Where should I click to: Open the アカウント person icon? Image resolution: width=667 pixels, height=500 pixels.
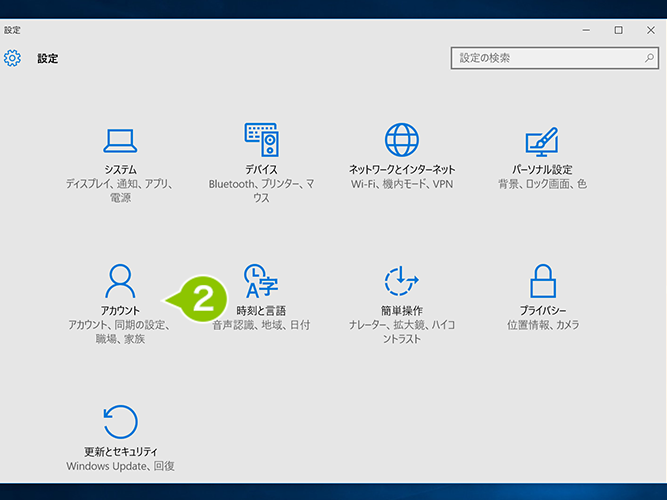pyautogui.click(x=120, y=281)
